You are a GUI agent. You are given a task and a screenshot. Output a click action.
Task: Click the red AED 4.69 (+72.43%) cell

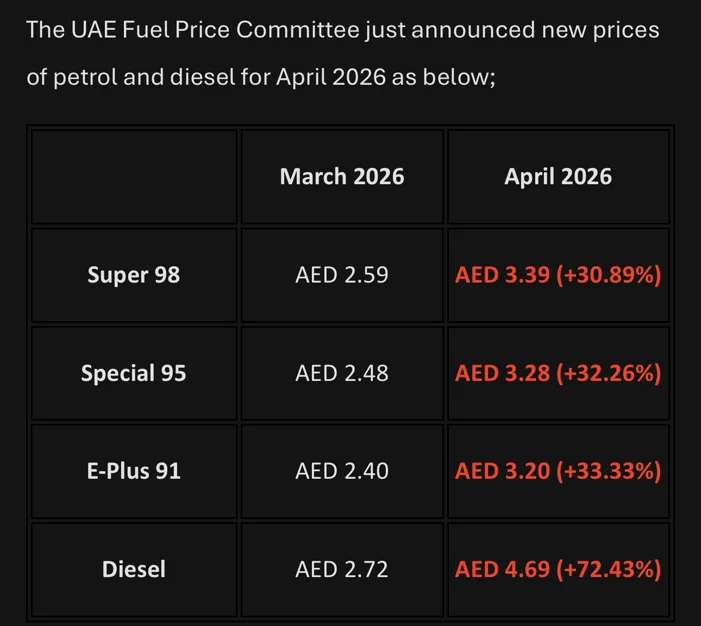(x=558, y=569)
